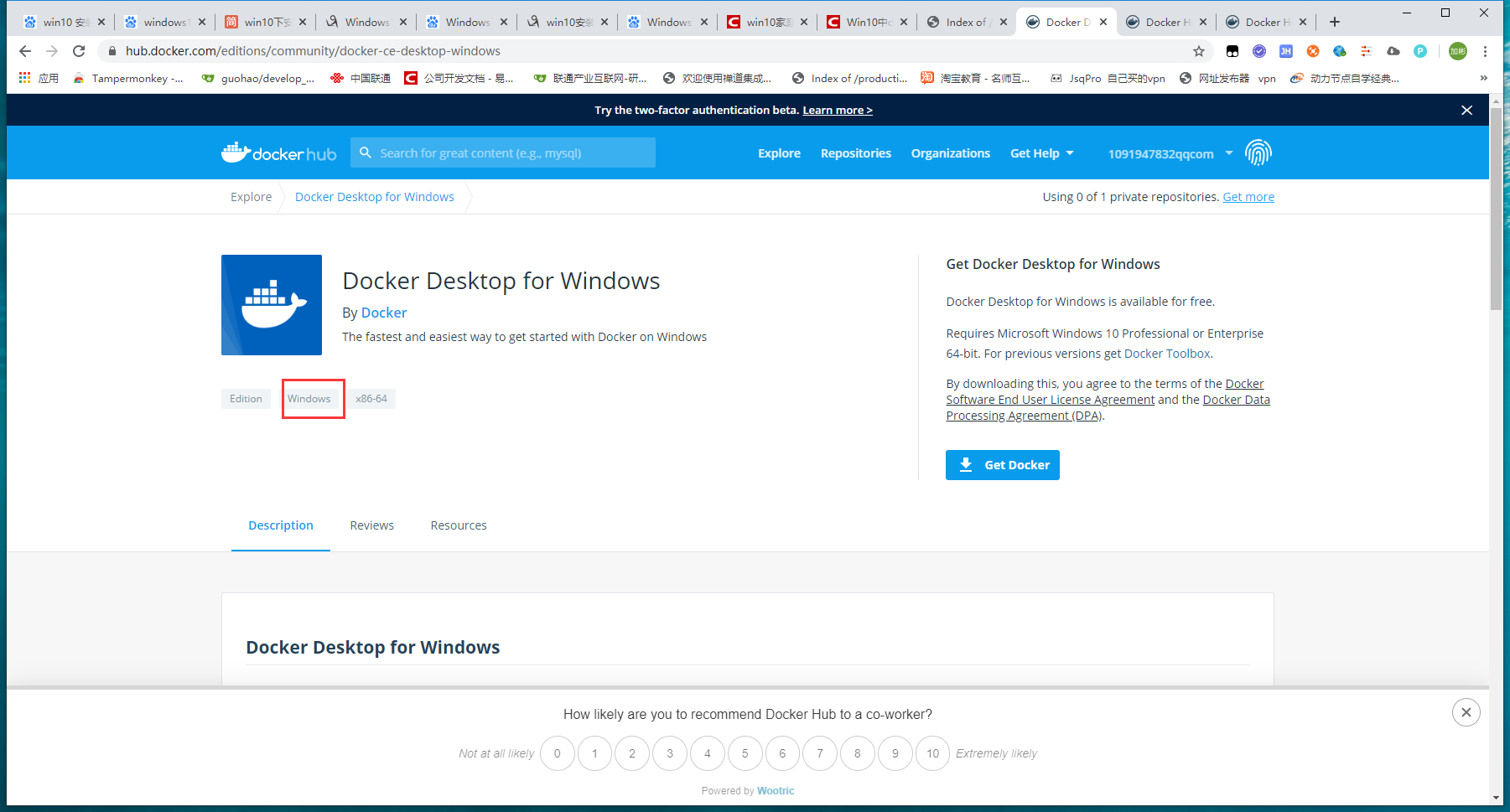1510x812 pixels.
Task: Click the Get Docker download button
Action: pos(1003,465)
